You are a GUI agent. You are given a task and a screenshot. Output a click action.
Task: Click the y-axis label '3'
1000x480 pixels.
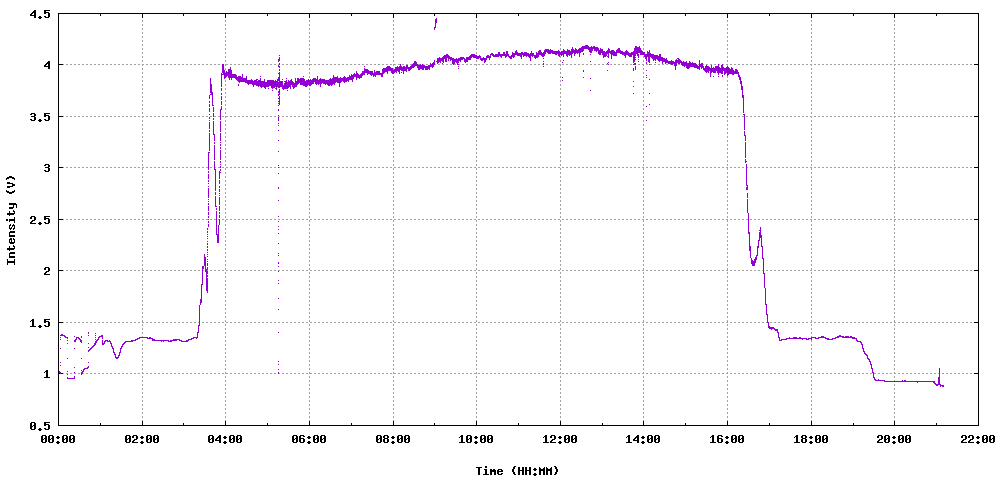(47, 168)
